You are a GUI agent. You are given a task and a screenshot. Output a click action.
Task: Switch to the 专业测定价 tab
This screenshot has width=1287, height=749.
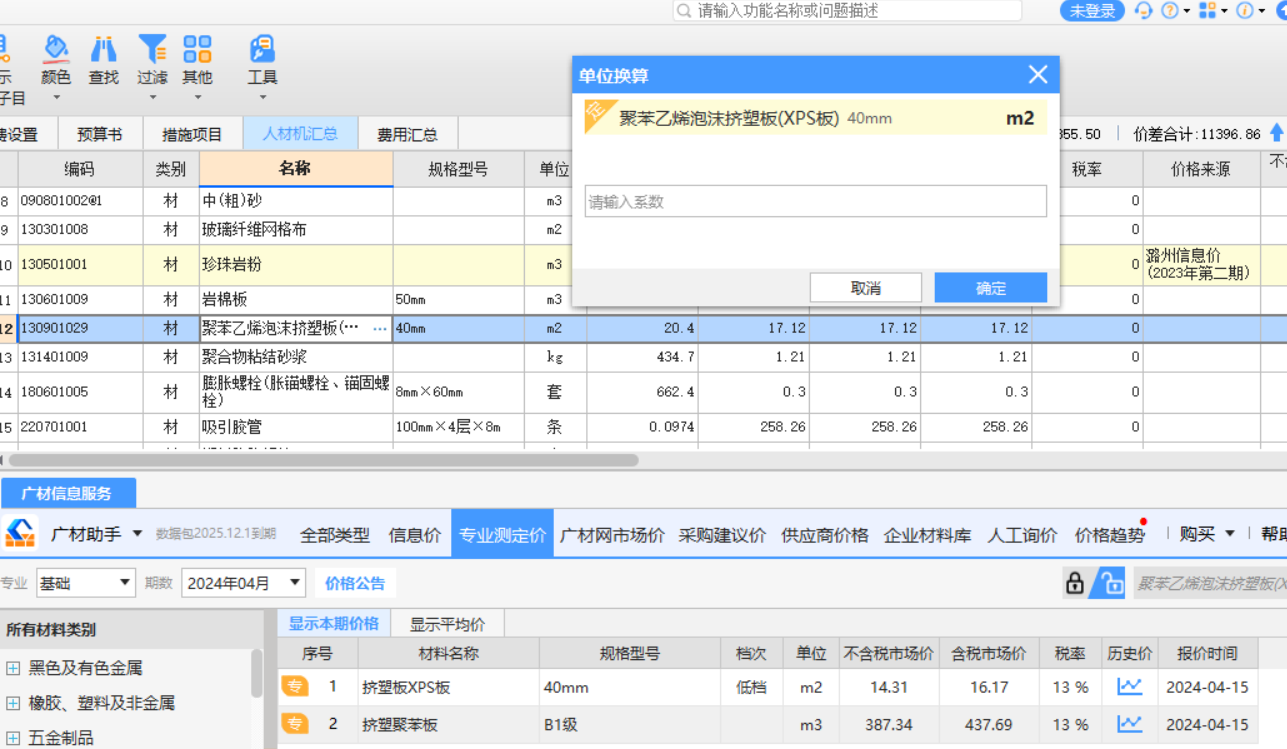click(x=502, y=535)
